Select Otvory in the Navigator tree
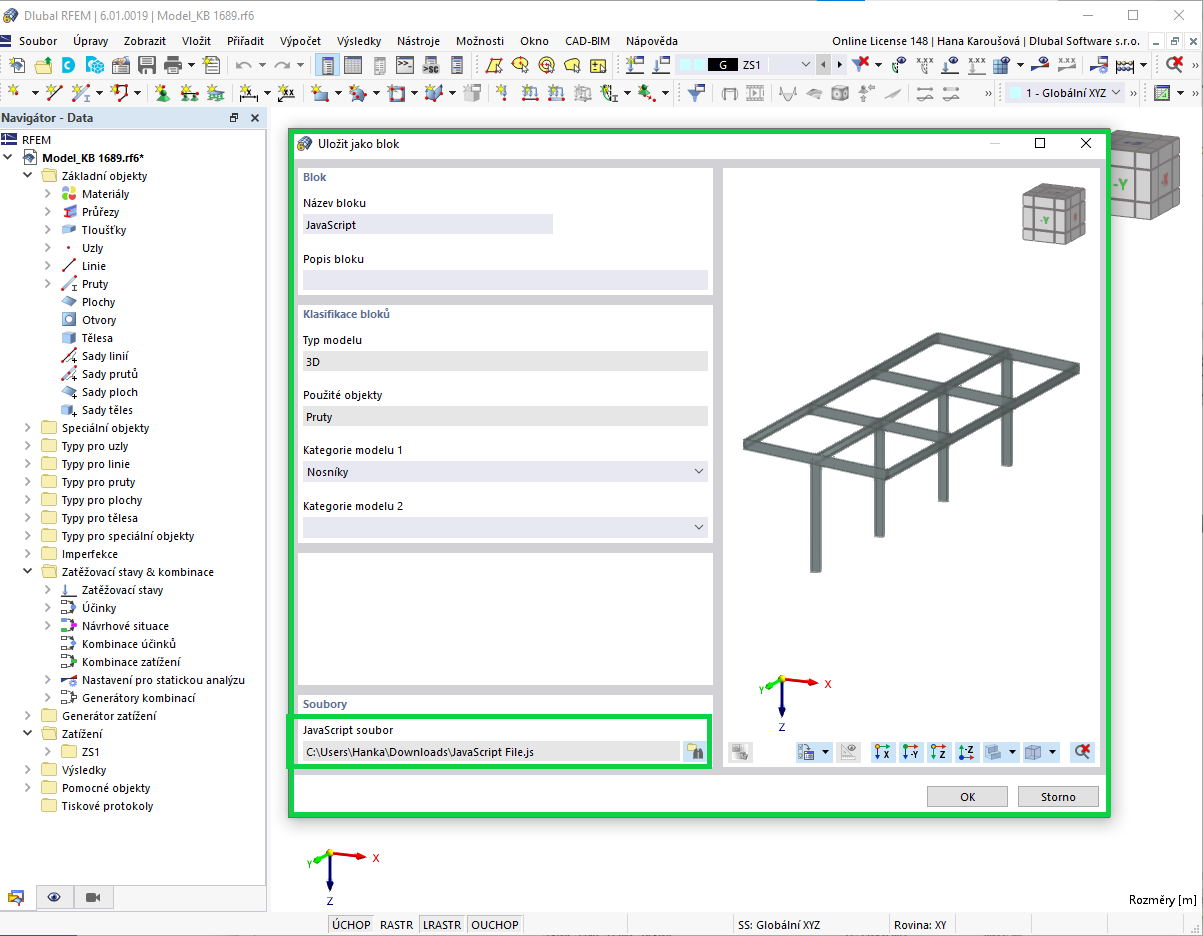The height and width of the screenshot is (936, 1203). [99, 320]
